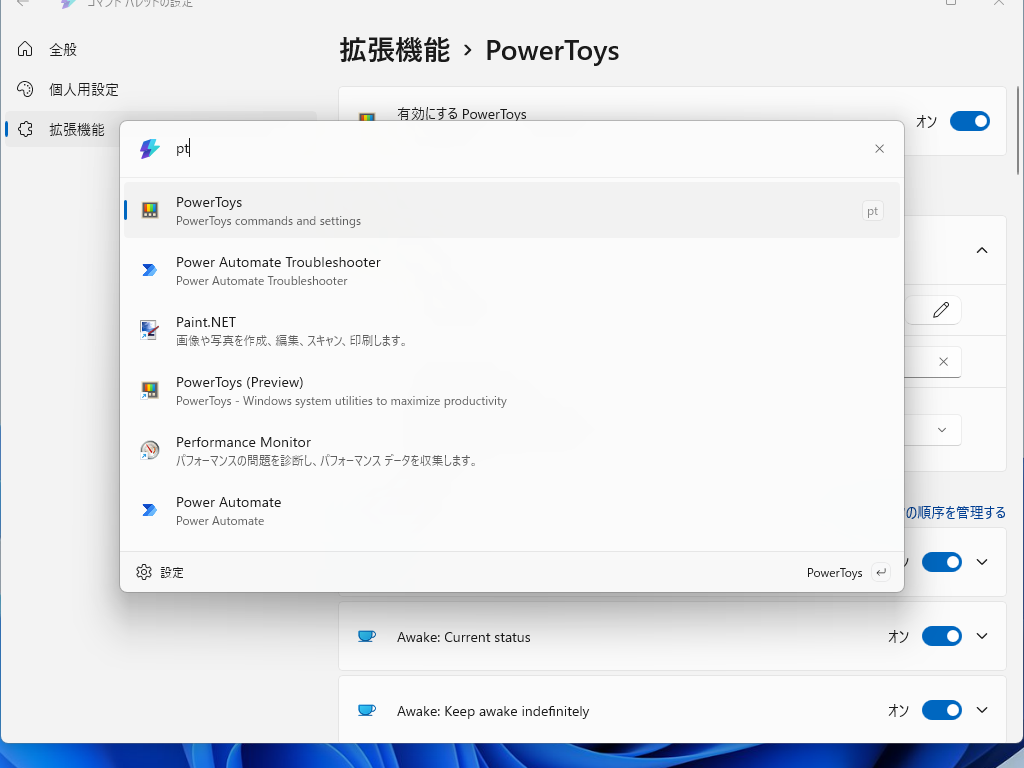1024x768 pixels.
Task: Select 個人用設定 in the sidebar
Action: (60, 88)
